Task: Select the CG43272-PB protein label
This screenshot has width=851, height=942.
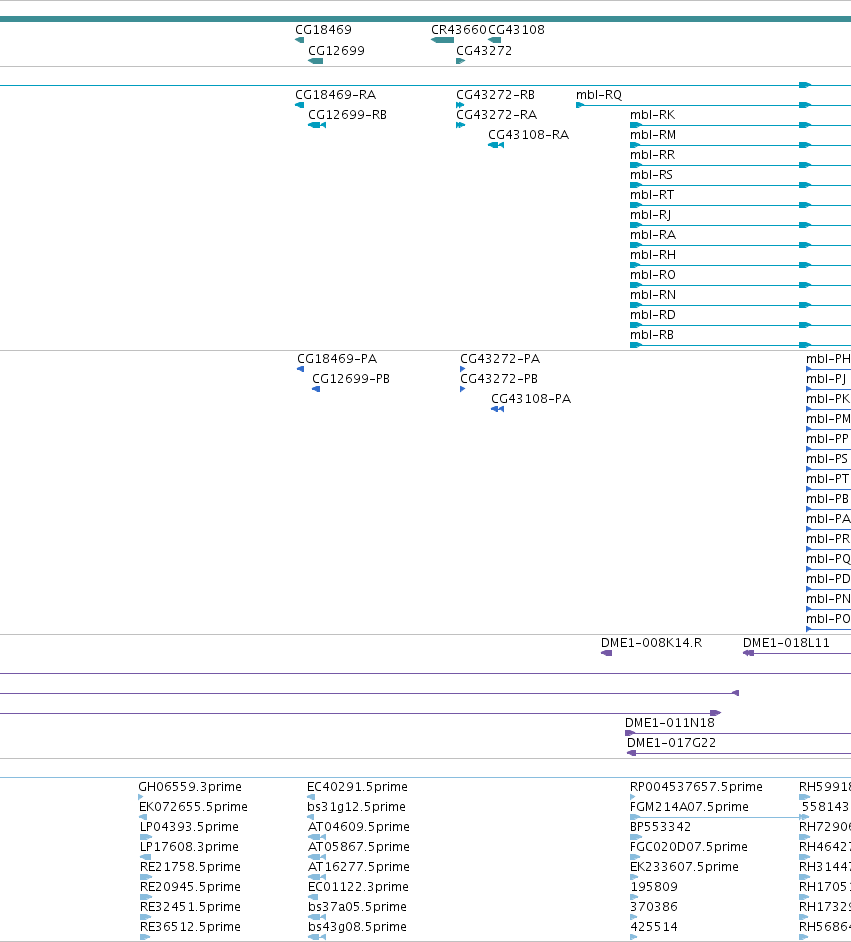Action: click(x=499, y=378)
